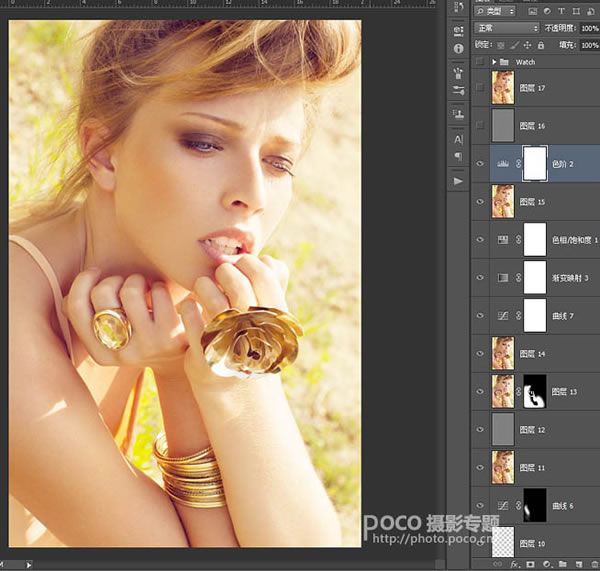Viewport: 600px width, 571px height.
Task: Add a layer mask
Action: pos(530,564)
